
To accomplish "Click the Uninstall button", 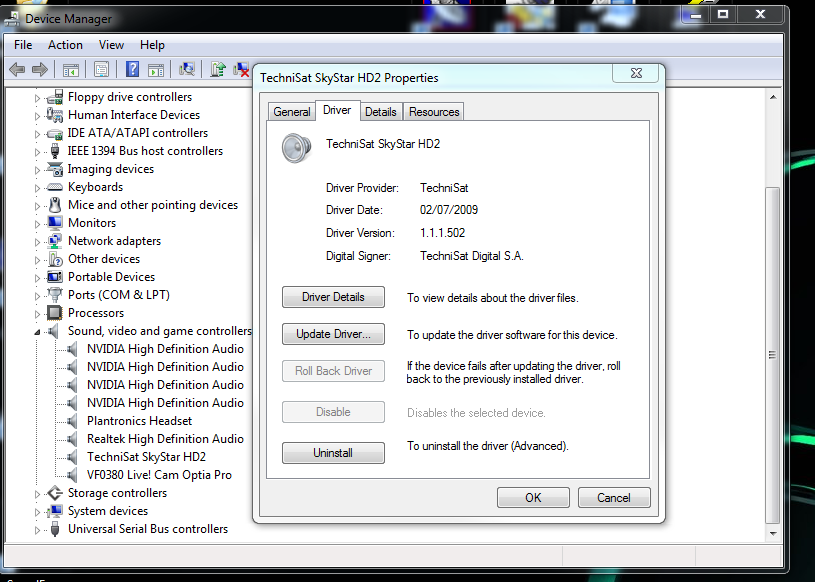I will pos(333,453).
